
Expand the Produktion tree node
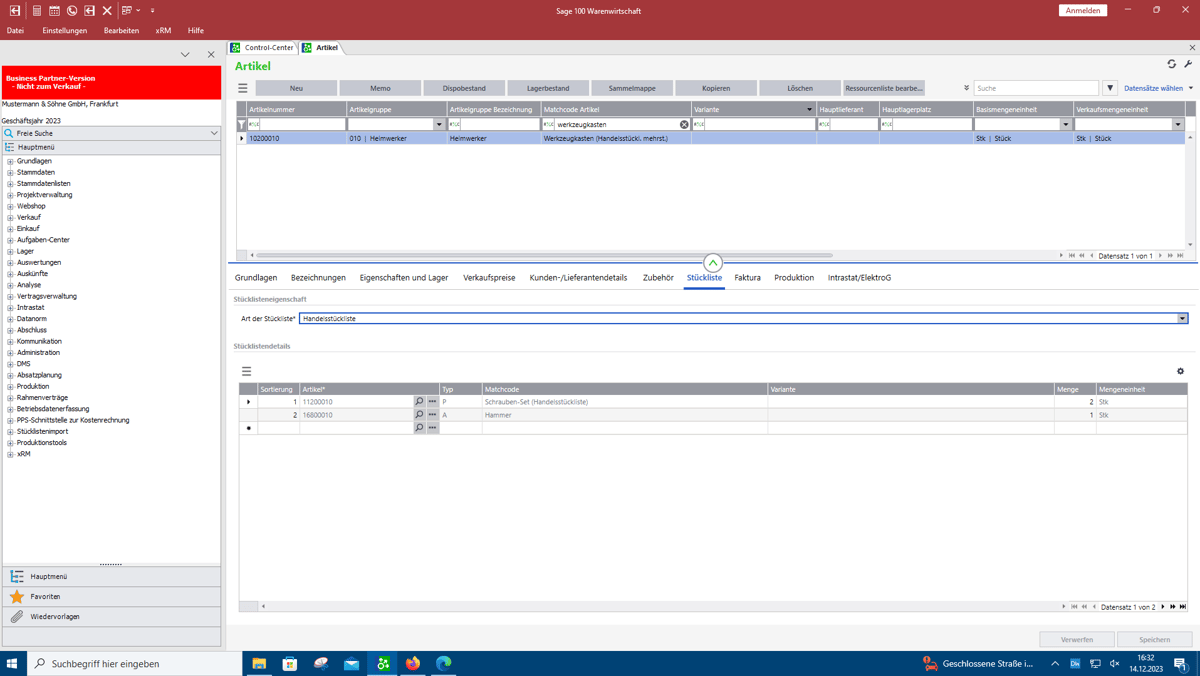10,386
